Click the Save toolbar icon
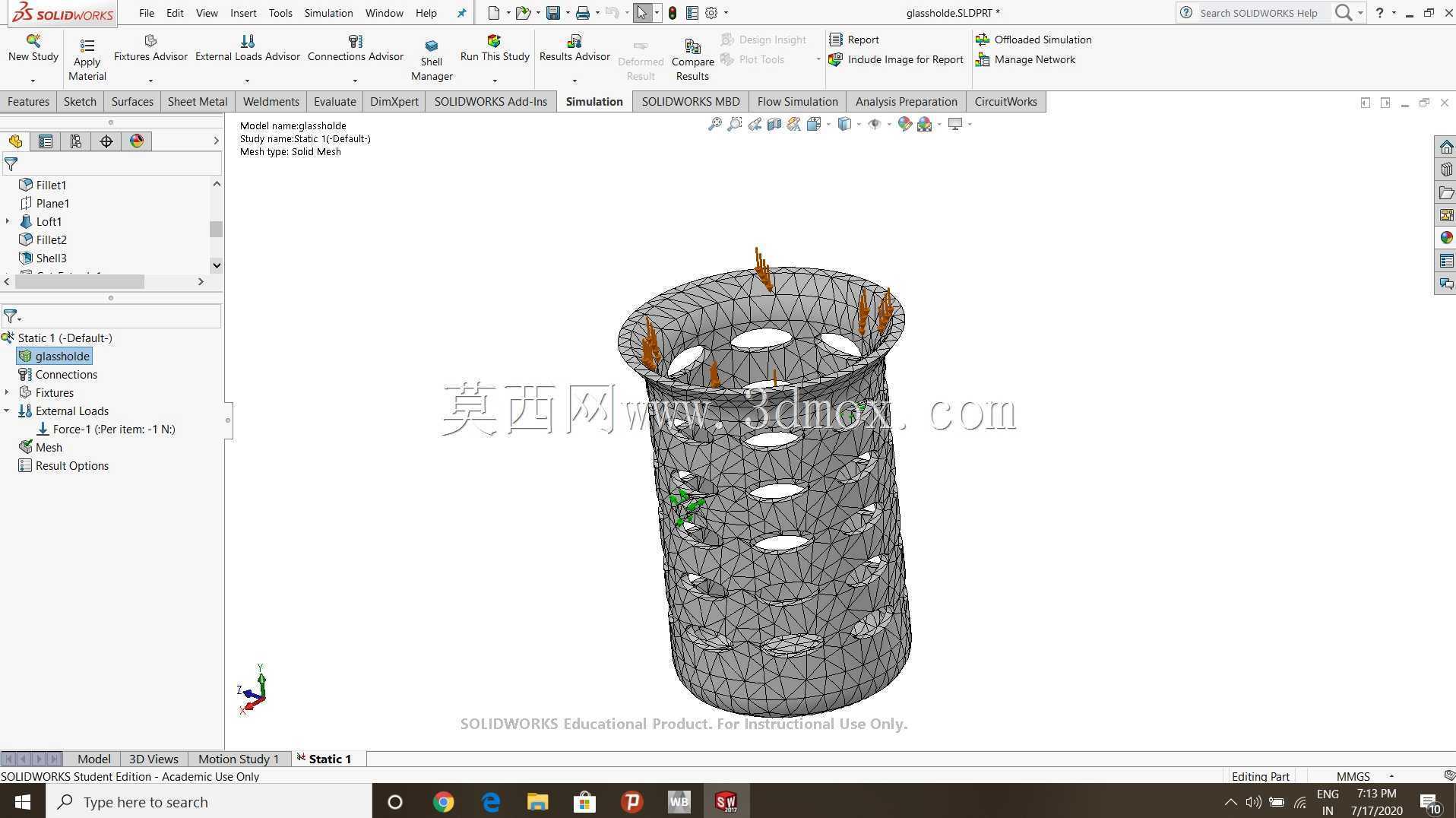Viewport: 1456px width, 818px height. coord(553,13)
